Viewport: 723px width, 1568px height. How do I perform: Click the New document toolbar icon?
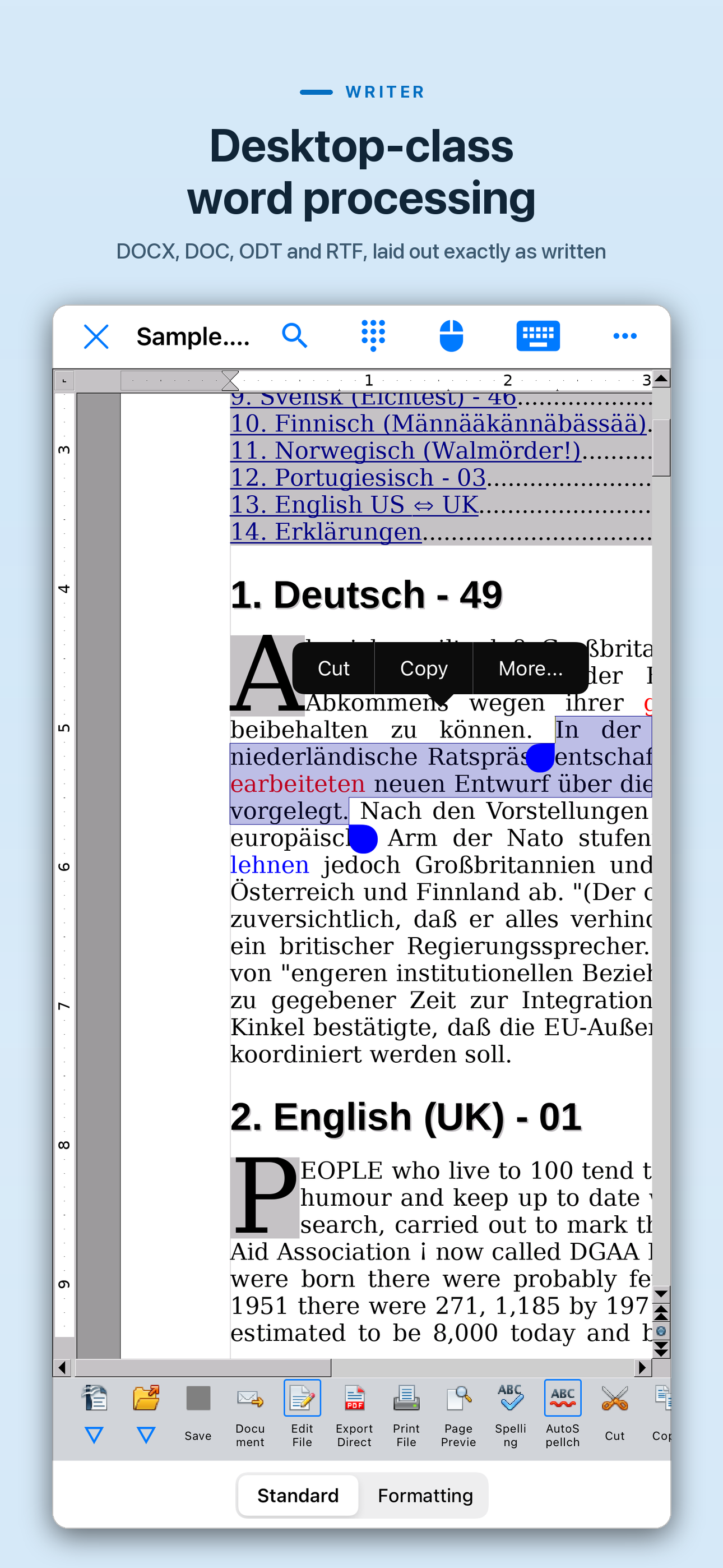(x=94, y=1398)
